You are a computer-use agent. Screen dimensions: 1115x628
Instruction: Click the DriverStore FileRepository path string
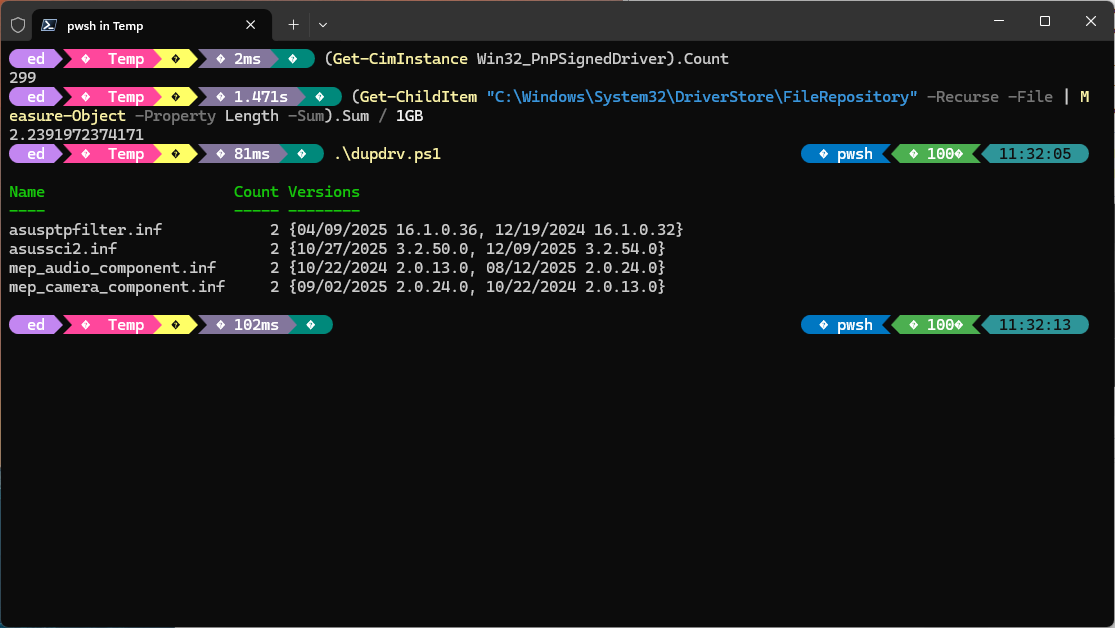702,97
